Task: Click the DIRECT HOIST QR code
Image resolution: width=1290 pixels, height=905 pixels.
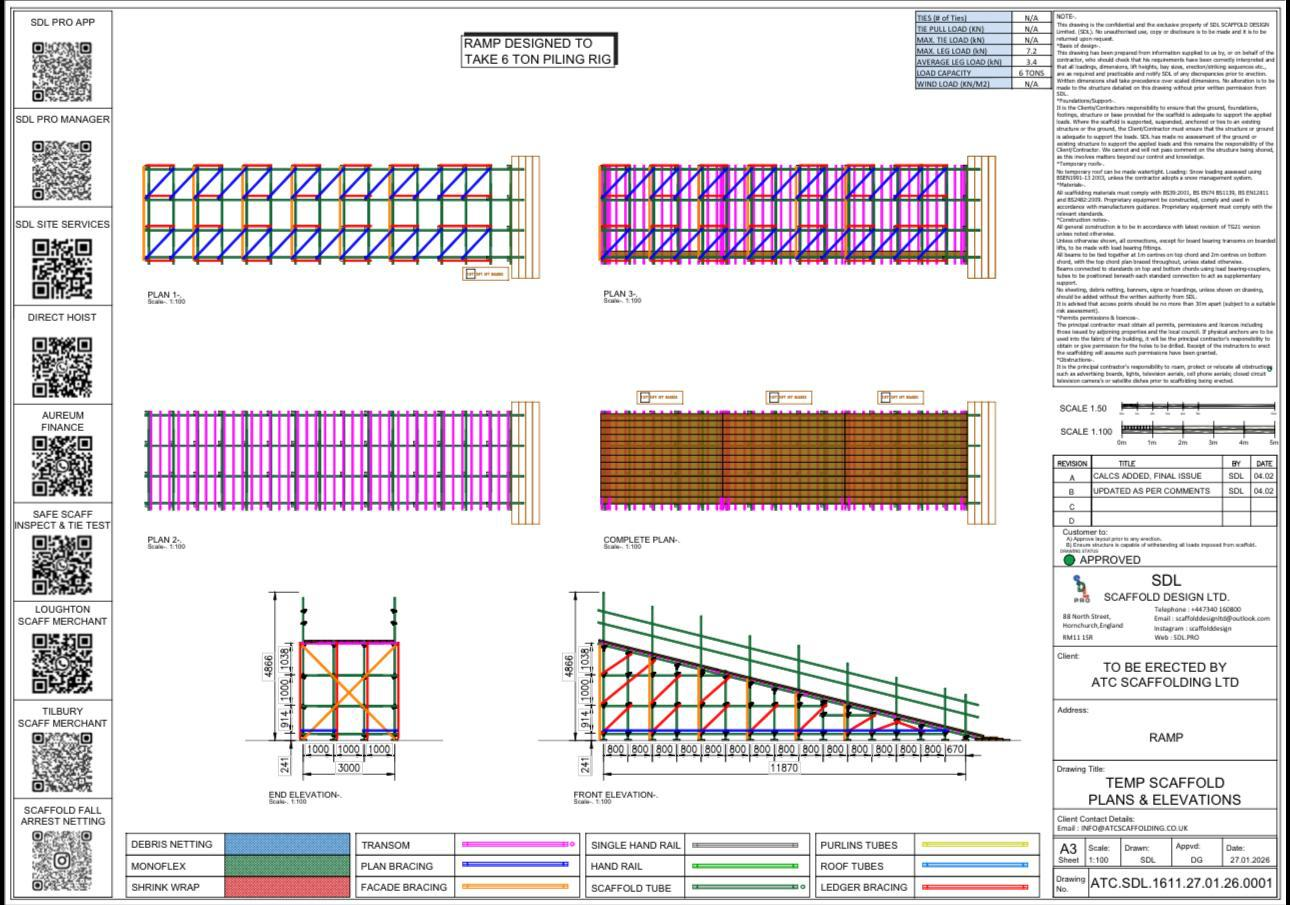Action: point(62,367)
